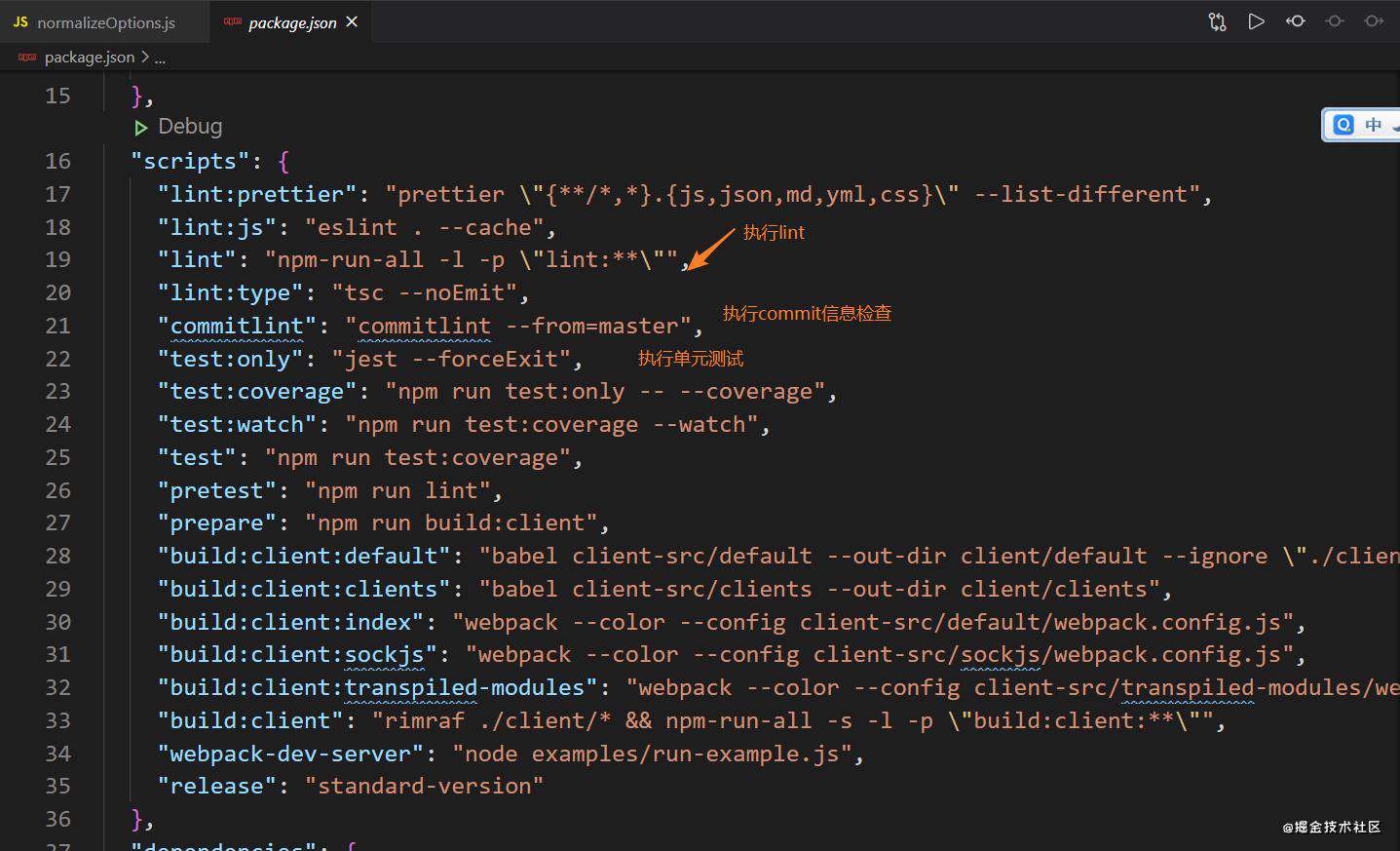Click the "webpack-dev-server" key
This screenshot has height=851, width=1400.
[290, 754]
